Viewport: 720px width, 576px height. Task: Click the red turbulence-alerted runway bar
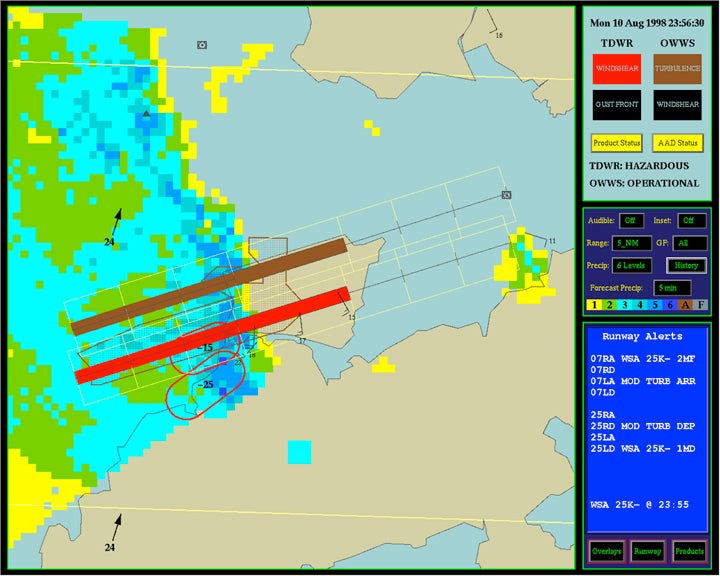(x=212, y=333)
